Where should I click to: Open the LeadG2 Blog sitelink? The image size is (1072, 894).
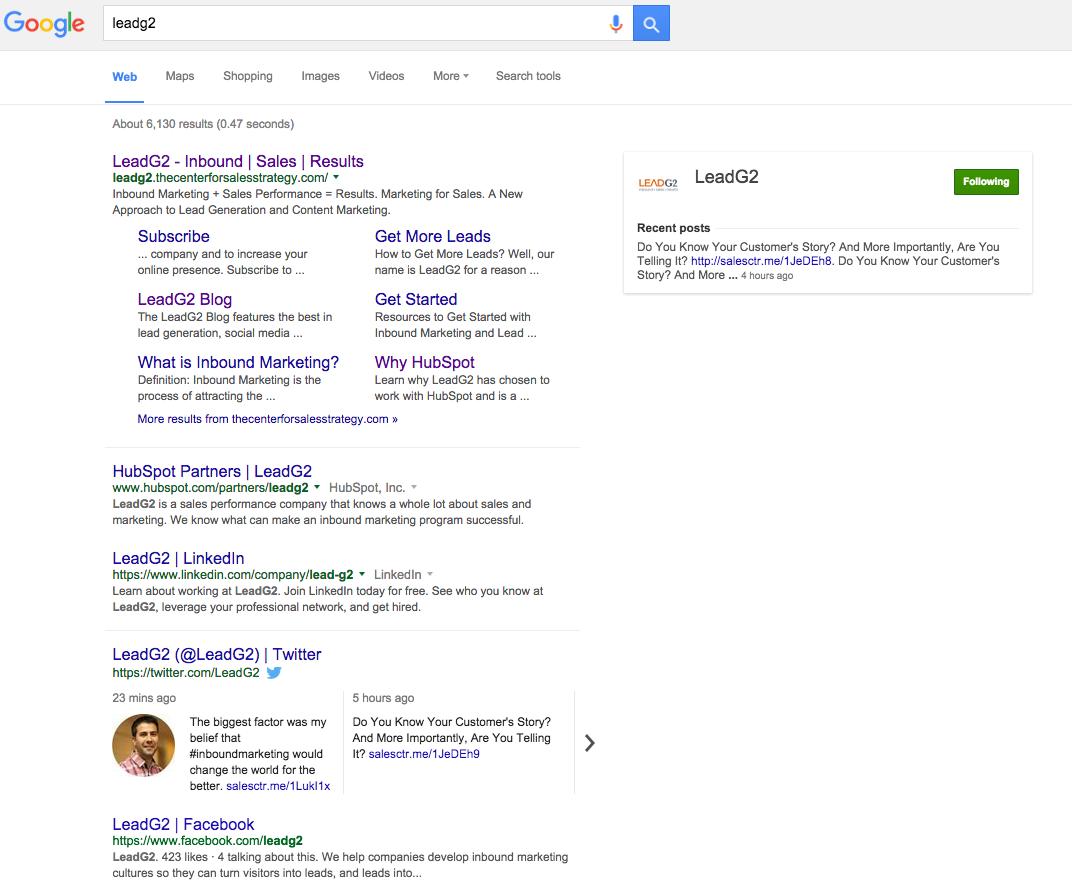tap(185, 299)
